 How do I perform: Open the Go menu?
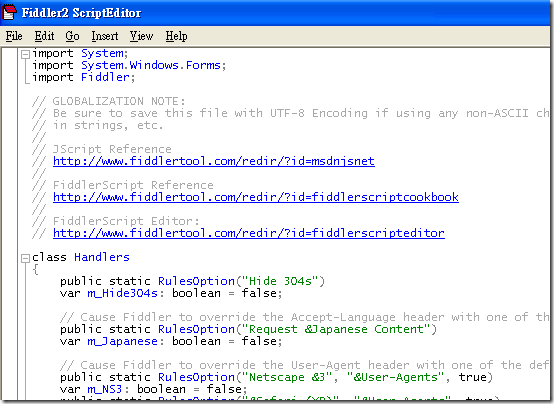click(72, 36)
